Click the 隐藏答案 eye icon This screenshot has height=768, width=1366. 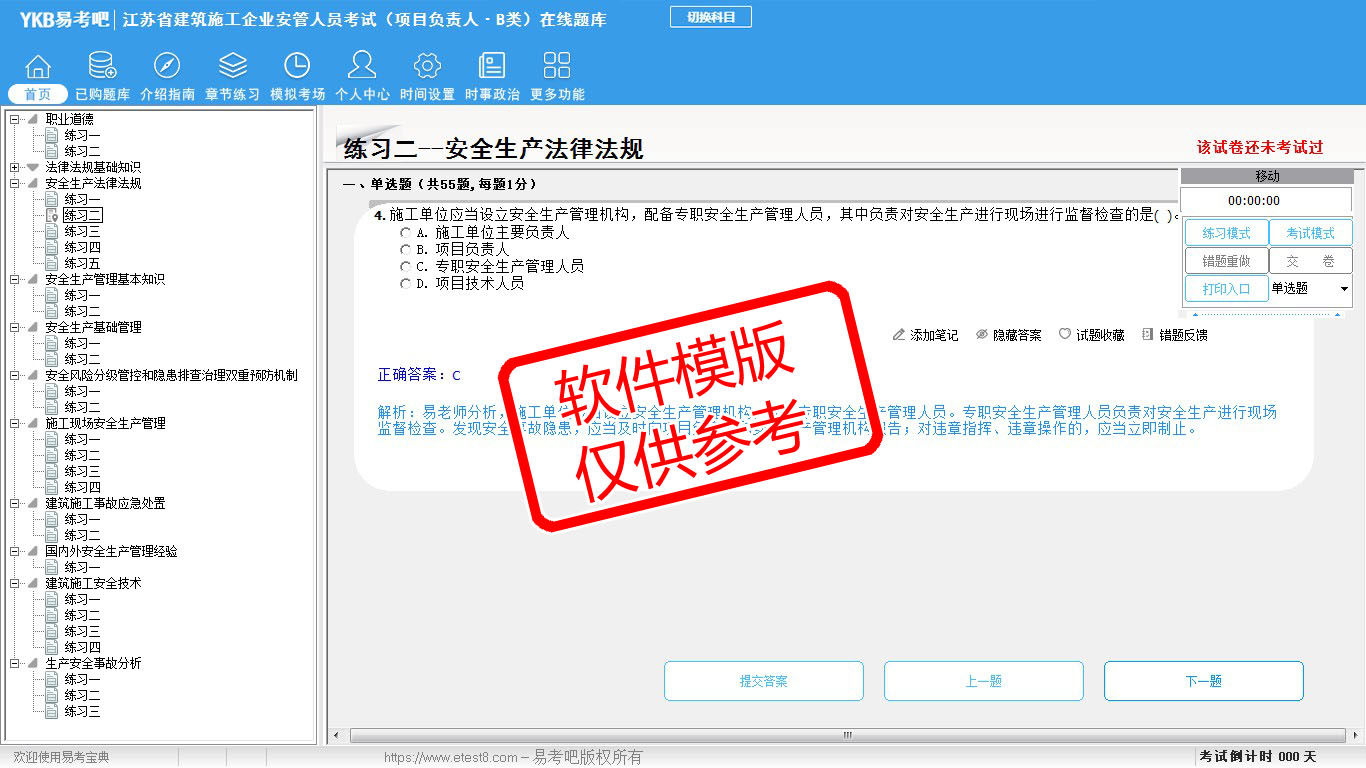point(982,335)
